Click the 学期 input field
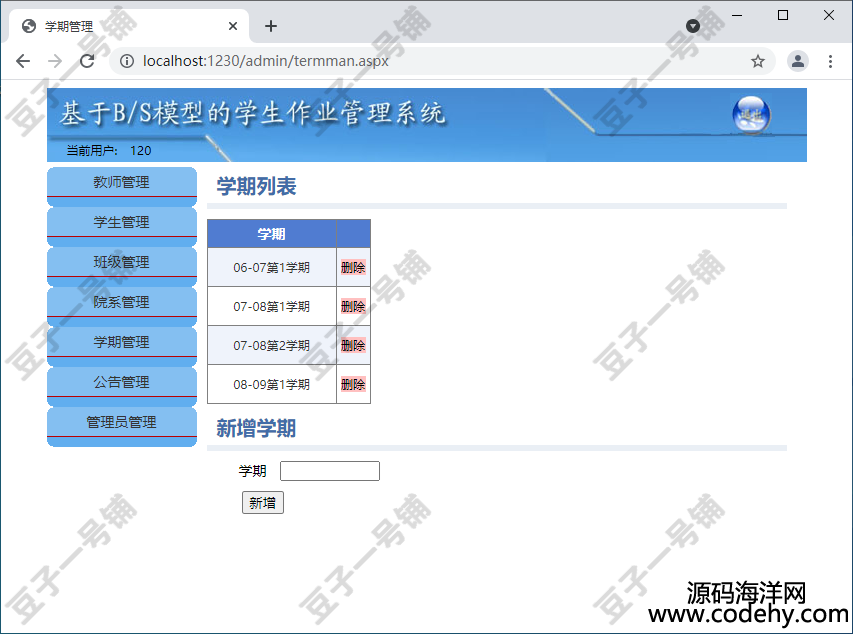853x634 pixels. tap(330, 471)
